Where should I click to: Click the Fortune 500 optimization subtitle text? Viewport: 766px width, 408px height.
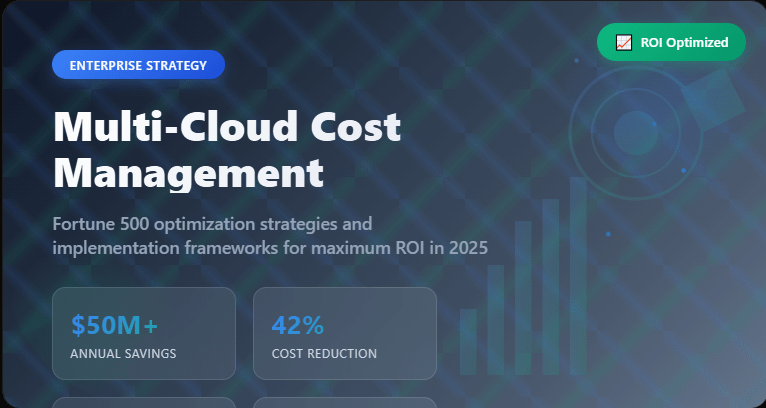pos(270,236)
